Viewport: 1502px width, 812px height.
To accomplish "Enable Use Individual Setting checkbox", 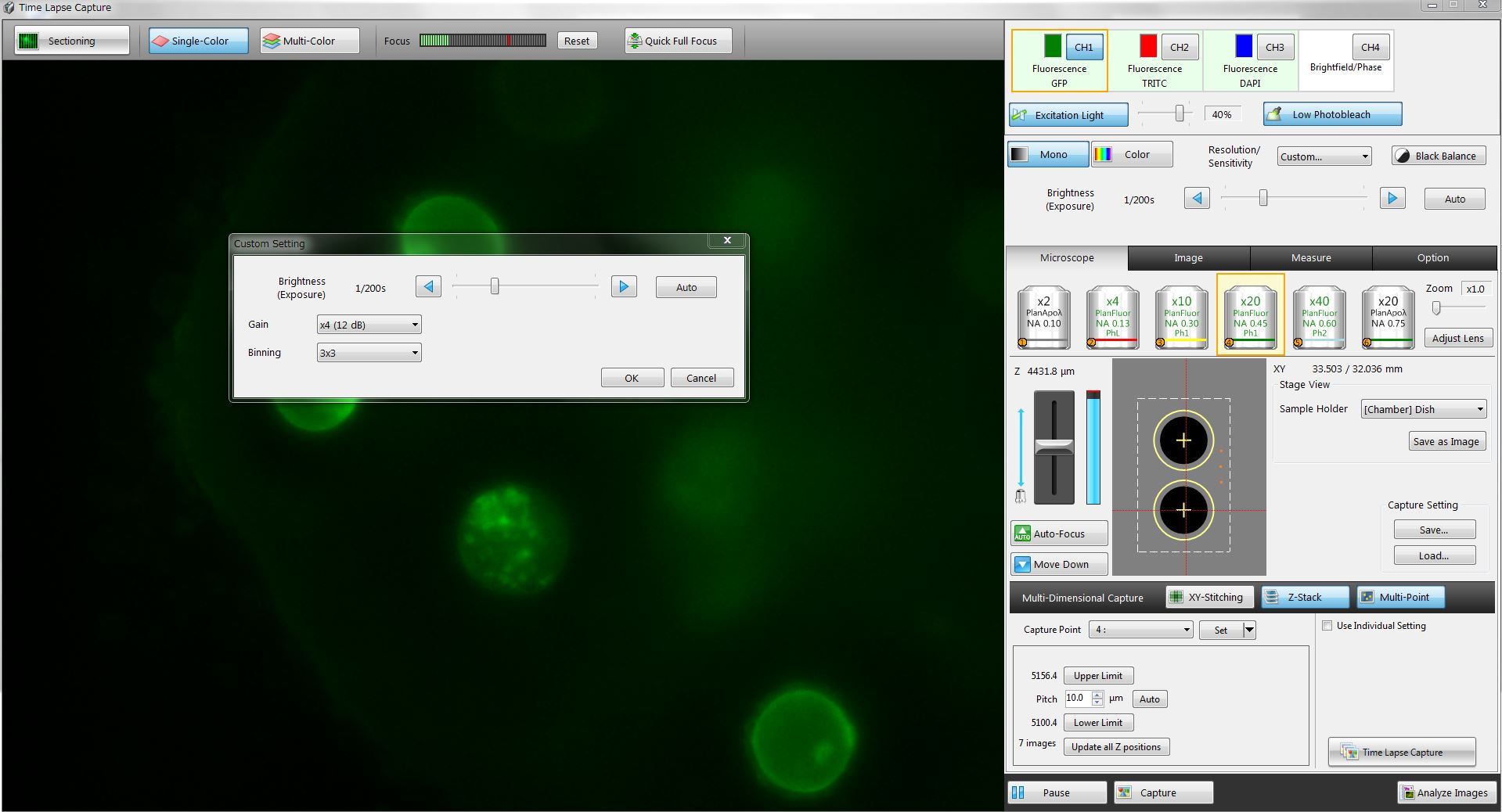I will tap(1327, 626).
